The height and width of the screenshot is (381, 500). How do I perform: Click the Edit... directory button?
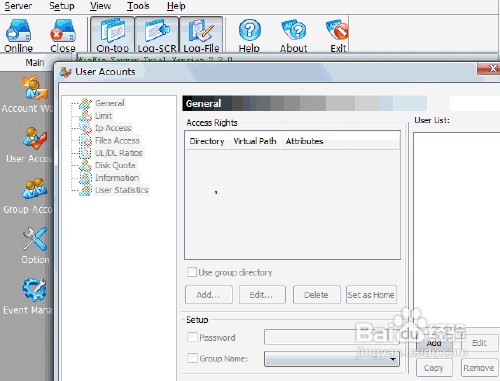pyautogui.click(x=262, y=295)
